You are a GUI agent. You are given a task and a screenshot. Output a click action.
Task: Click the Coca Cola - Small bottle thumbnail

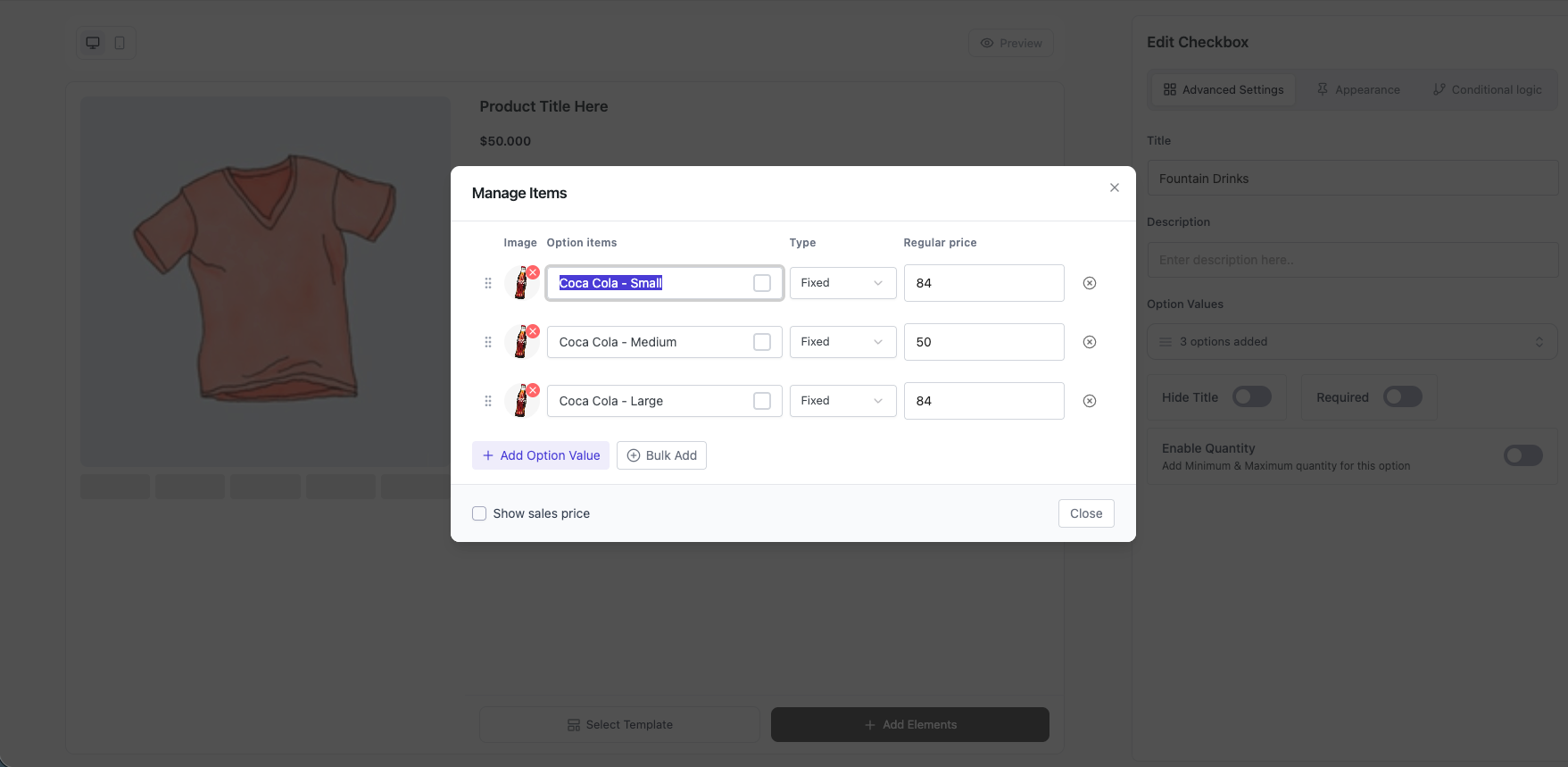coord(521,284)
